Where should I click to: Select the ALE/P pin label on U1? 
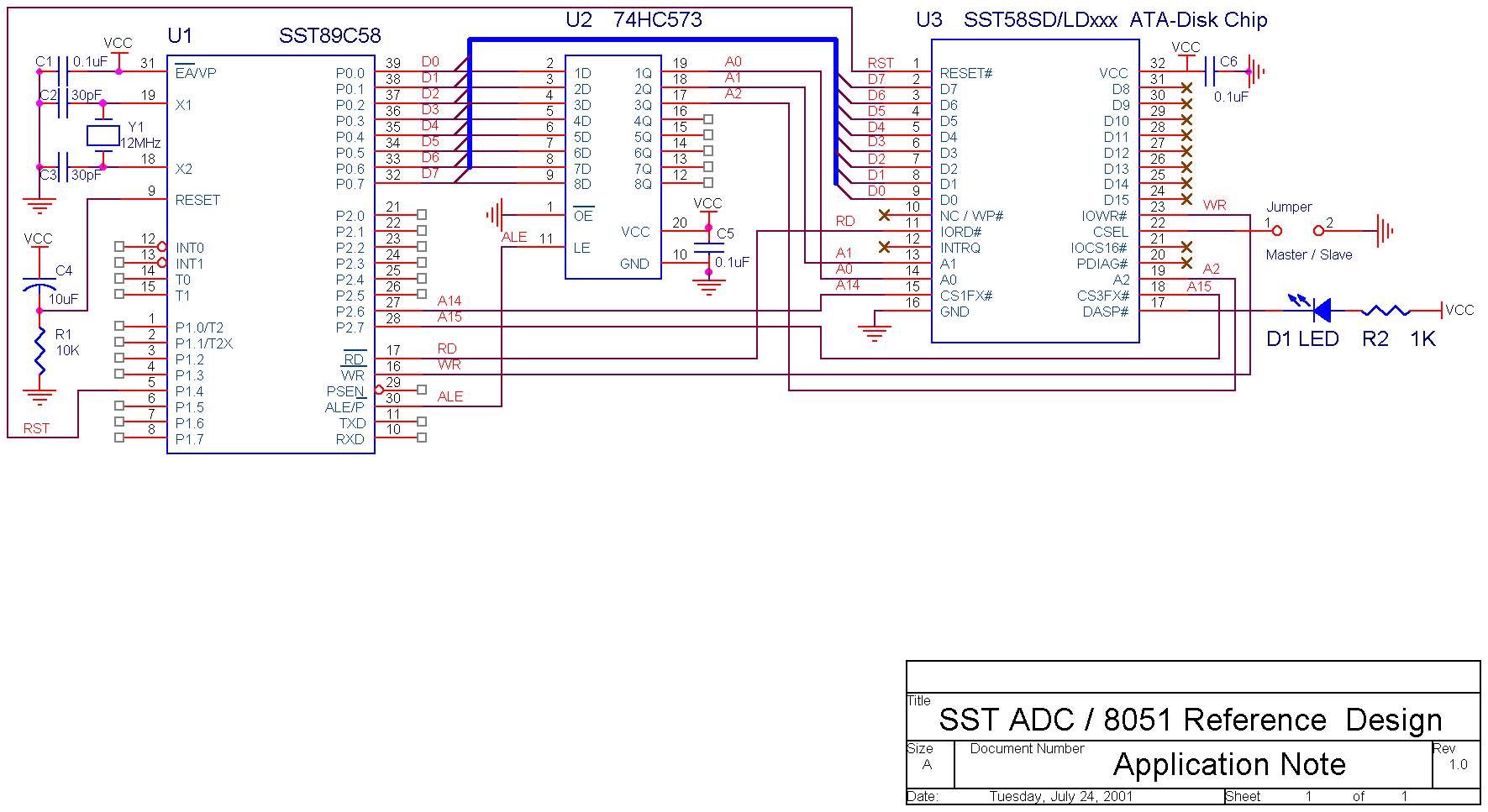point(344,407)
